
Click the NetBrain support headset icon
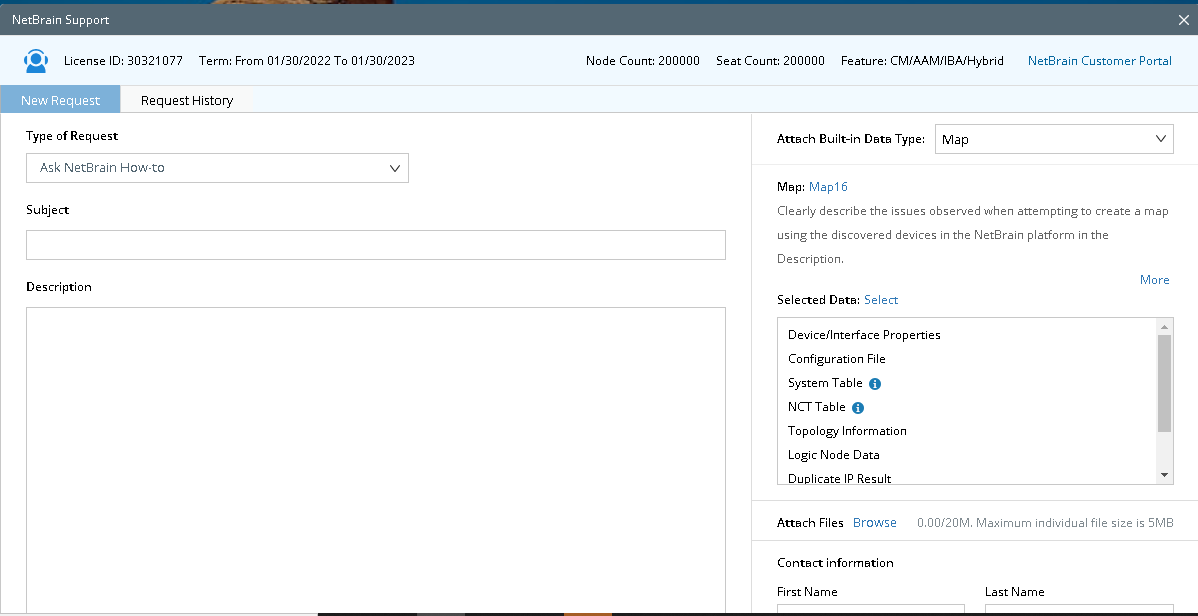click(36, 60)
